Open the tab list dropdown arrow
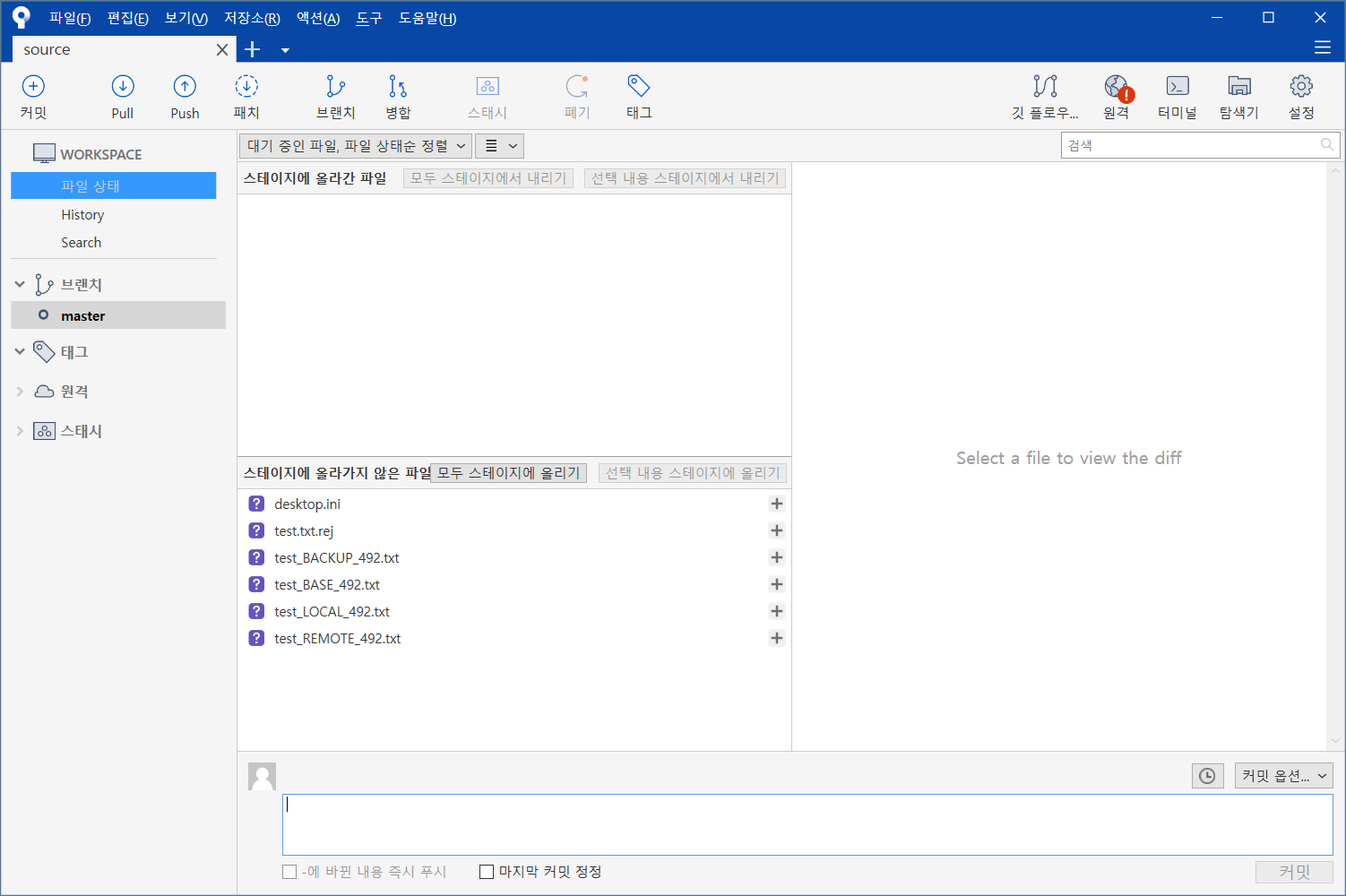The image size is (1346, 896). (x=285, y=50)
